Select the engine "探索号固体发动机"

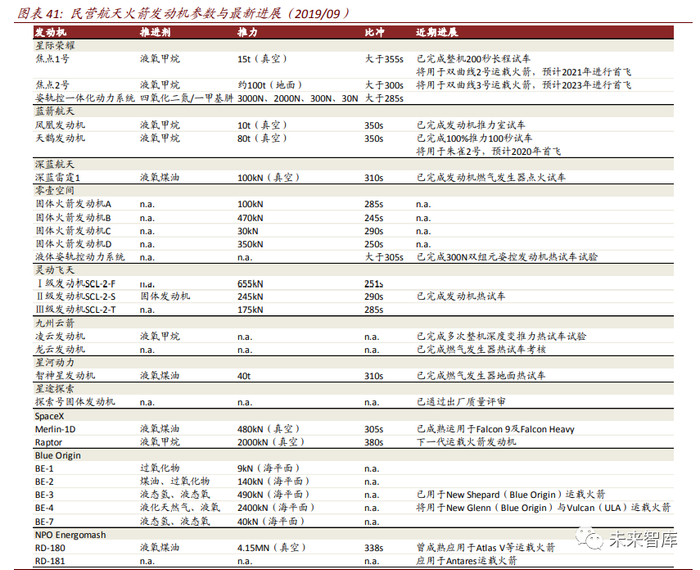coord(75,402)
